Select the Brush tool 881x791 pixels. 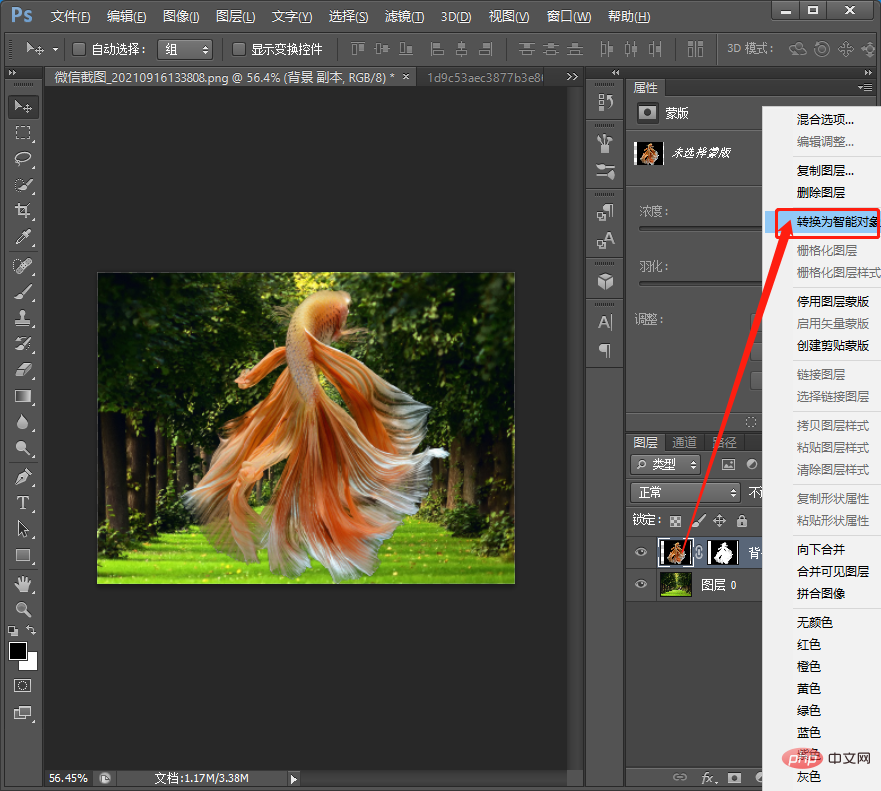click(23, 292)
